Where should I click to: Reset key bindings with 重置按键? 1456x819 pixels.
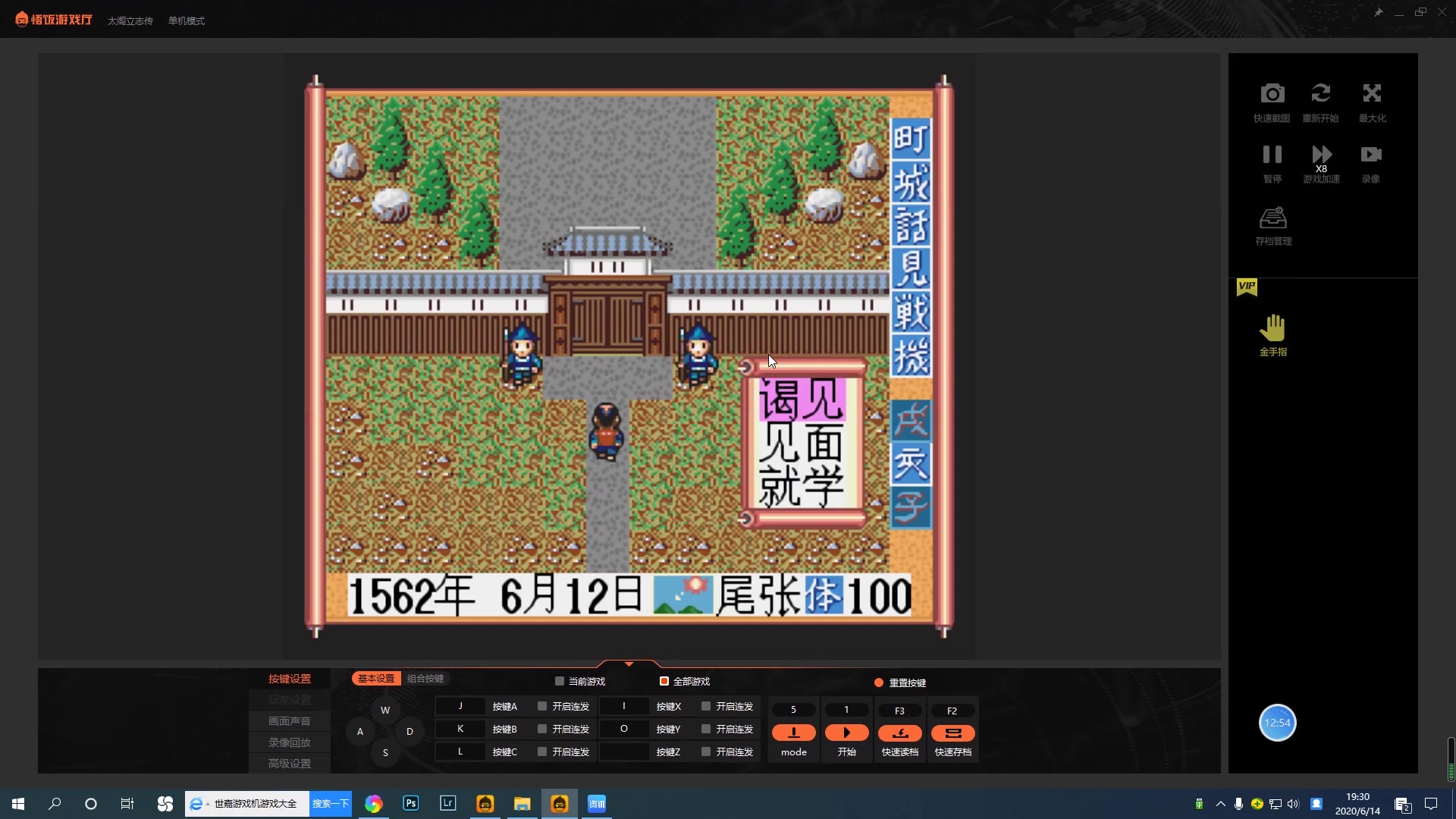(900, 682)
